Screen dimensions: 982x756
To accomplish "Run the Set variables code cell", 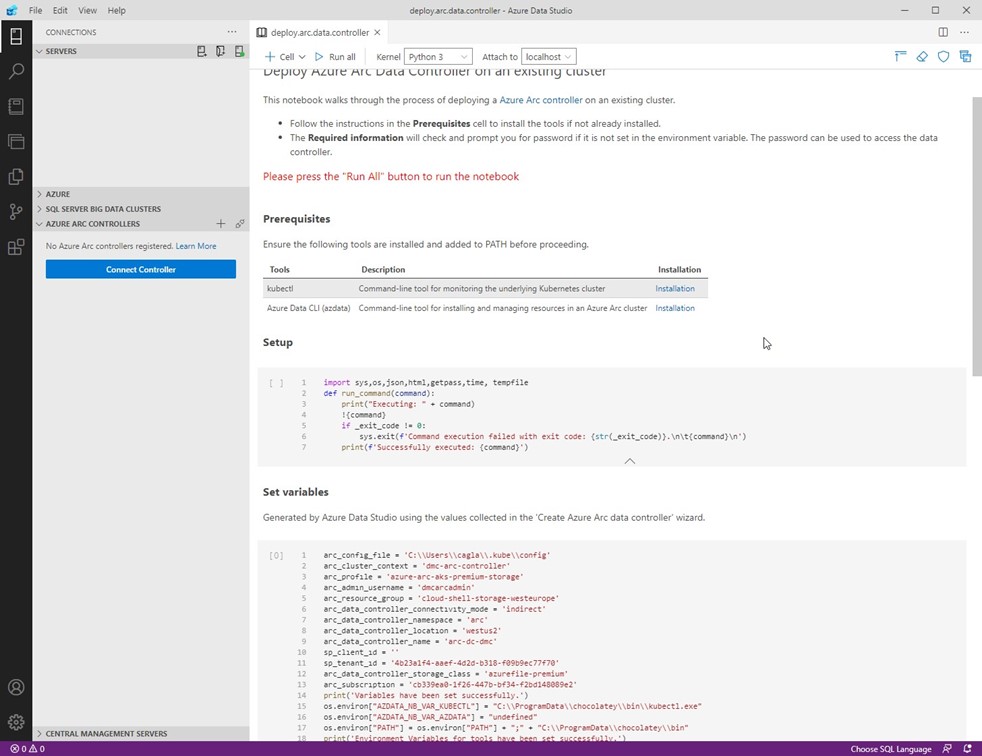I will coord(276,556).
